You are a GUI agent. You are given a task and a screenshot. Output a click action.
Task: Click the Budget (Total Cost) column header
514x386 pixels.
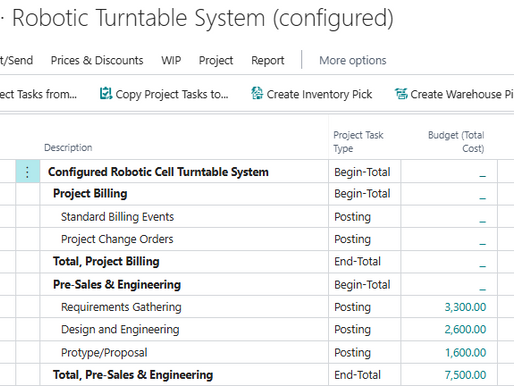tap(456, 142)
